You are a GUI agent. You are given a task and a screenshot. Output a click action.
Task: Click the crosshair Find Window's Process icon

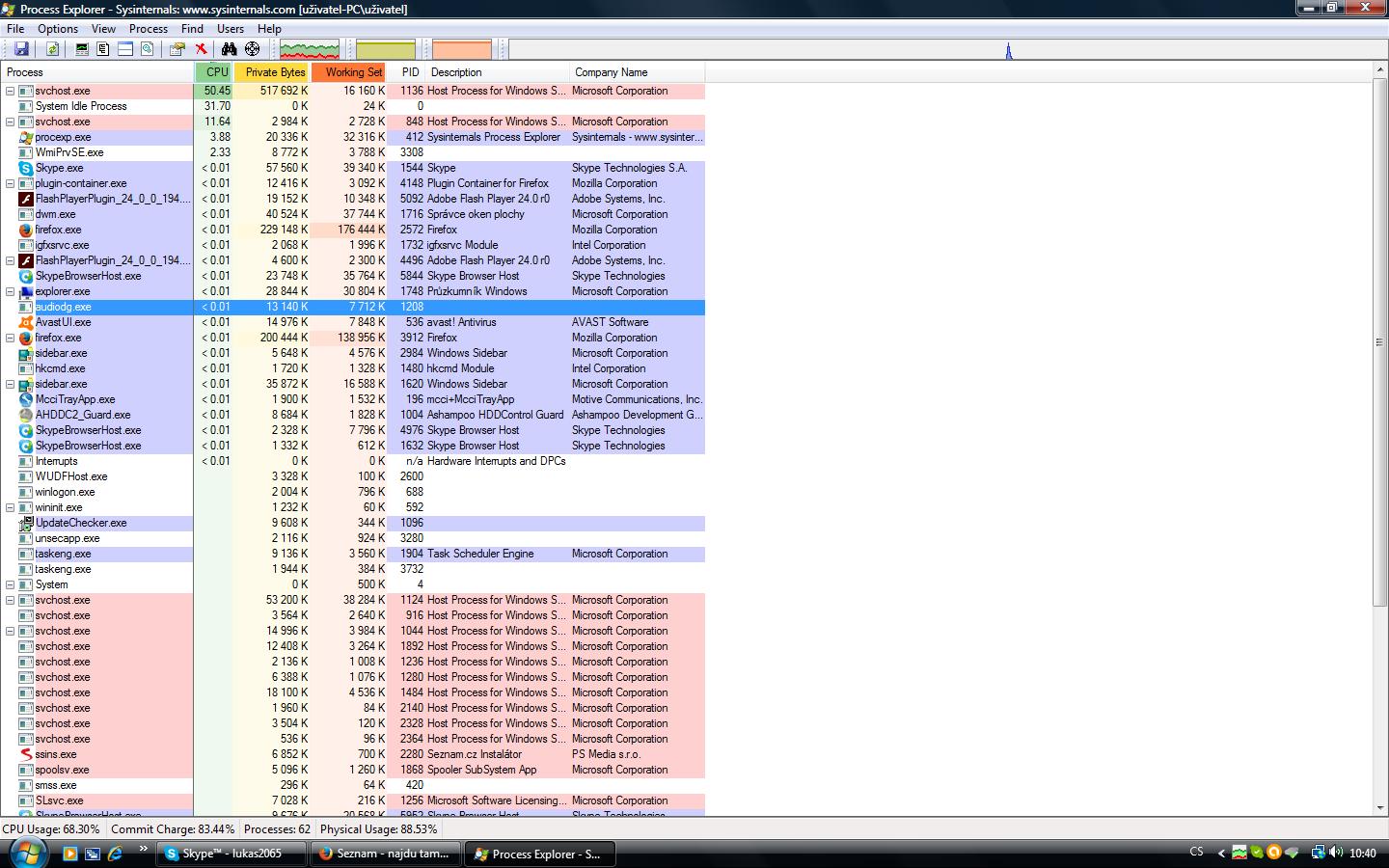(x=253, y=49)
